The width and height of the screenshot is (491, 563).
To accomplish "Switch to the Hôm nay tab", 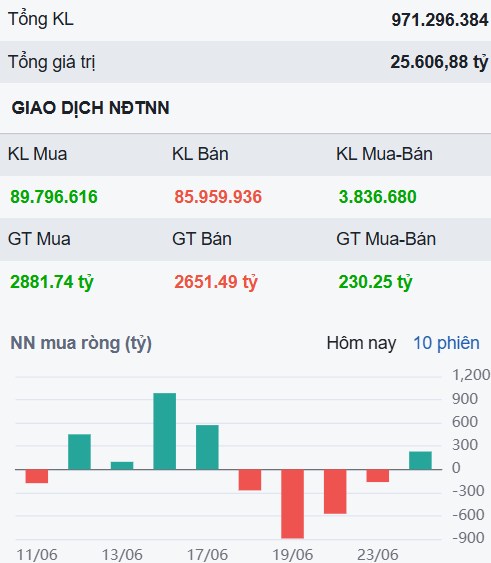I will (x=361, y=343).
